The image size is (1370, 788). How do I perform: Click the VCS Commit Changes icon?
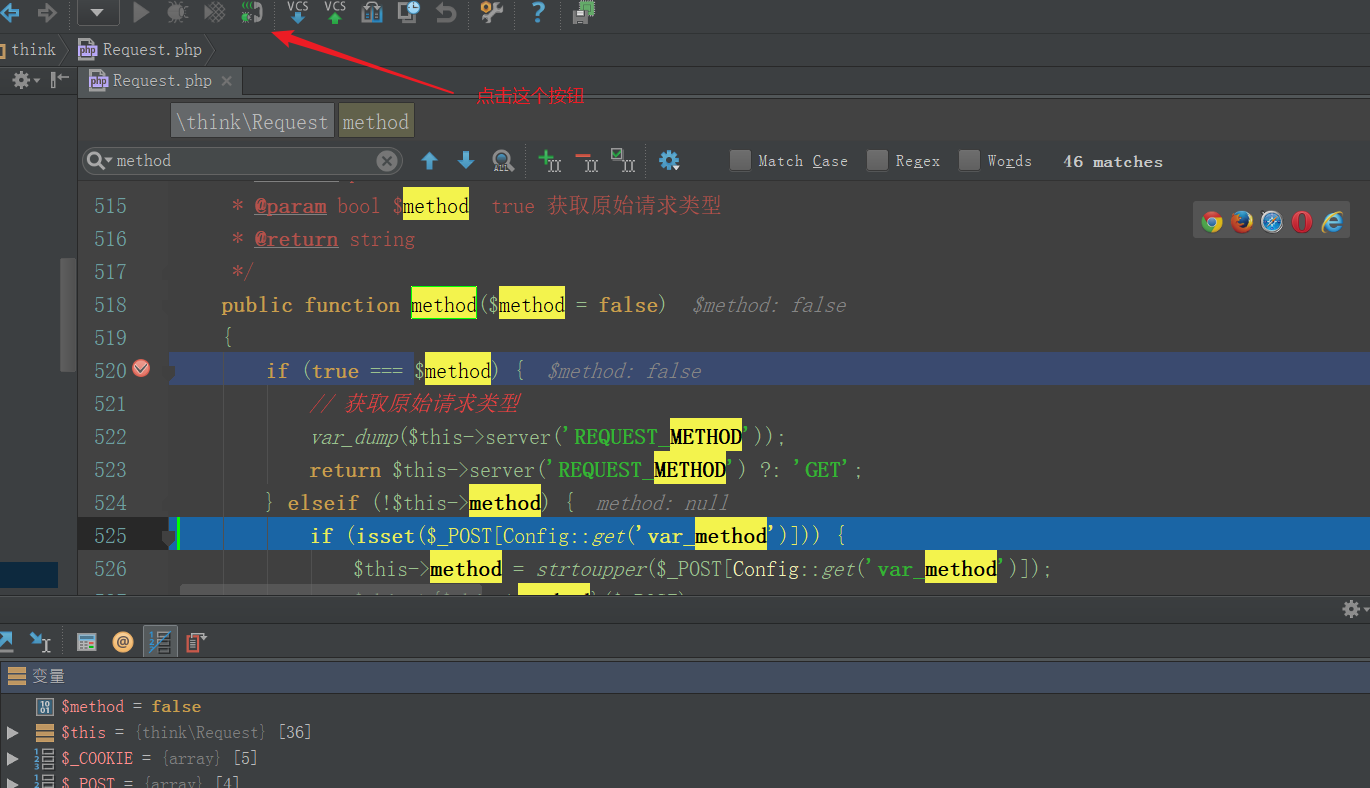pos(334,13)
